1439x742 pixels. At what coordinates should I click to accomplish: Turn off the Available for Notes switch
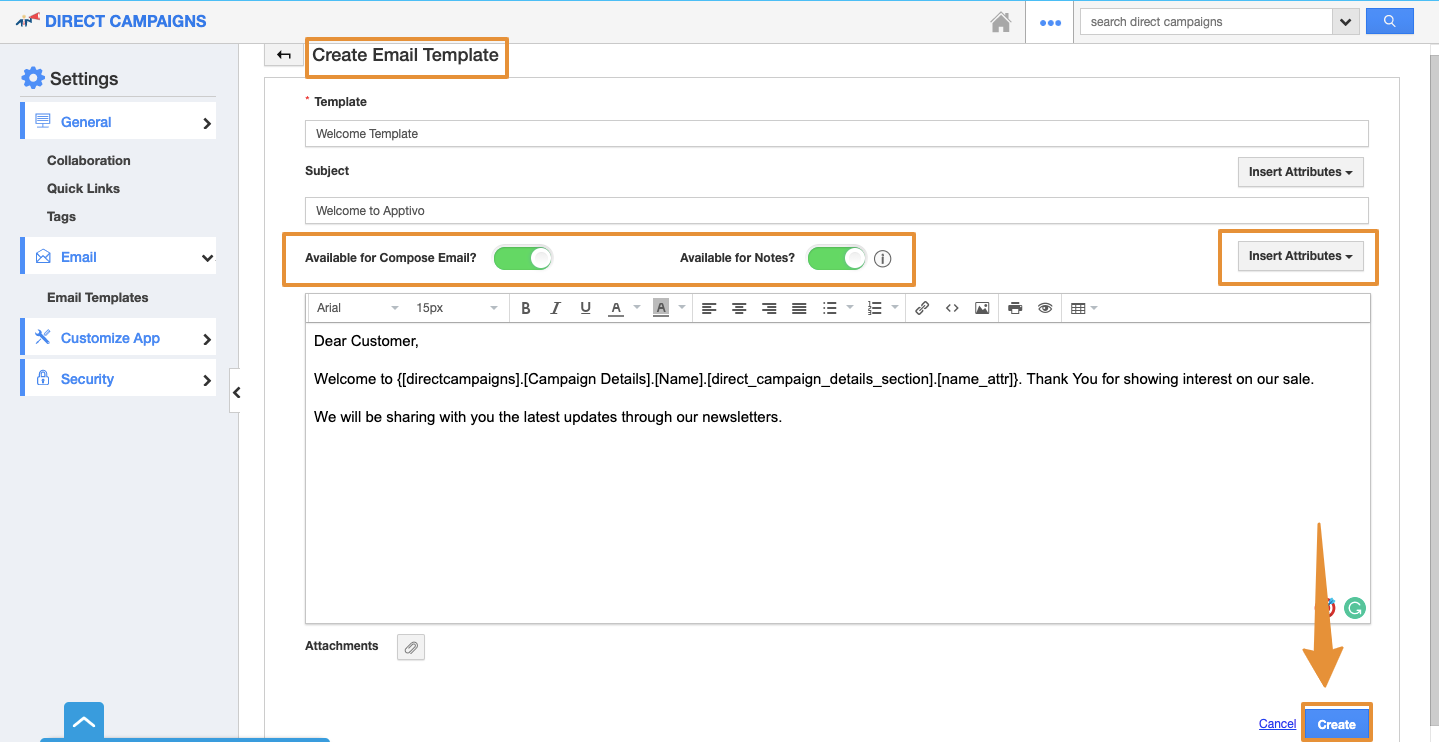click(x=836, y=257)
